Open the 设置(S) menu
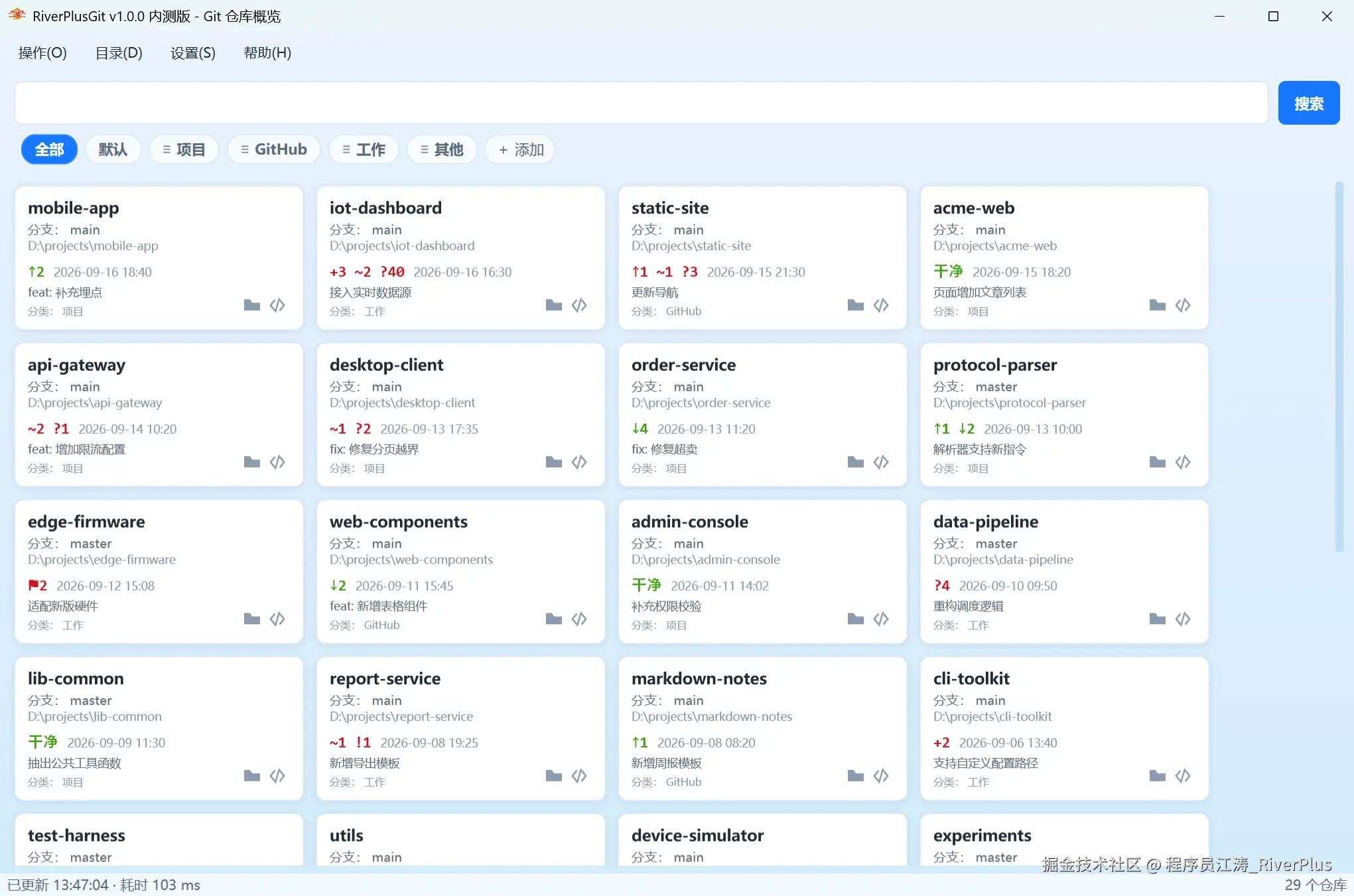The image size is (1354, 896). (x=193, y=53)
